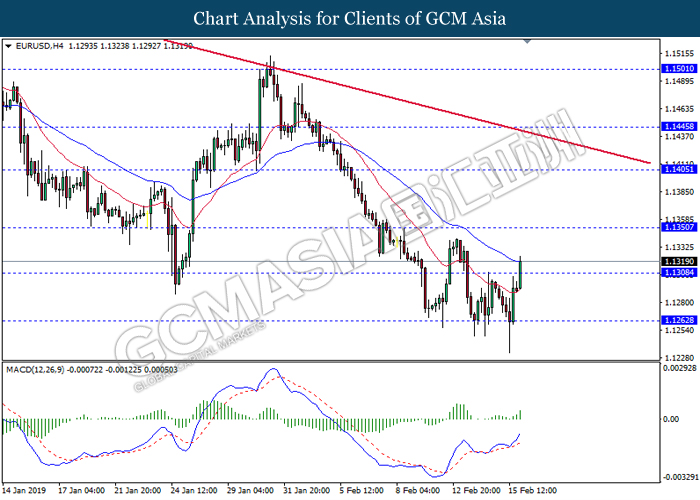700x500 pixels.
Task: Click the 29 Jan 04:00 time label
Action: point(250,491)
